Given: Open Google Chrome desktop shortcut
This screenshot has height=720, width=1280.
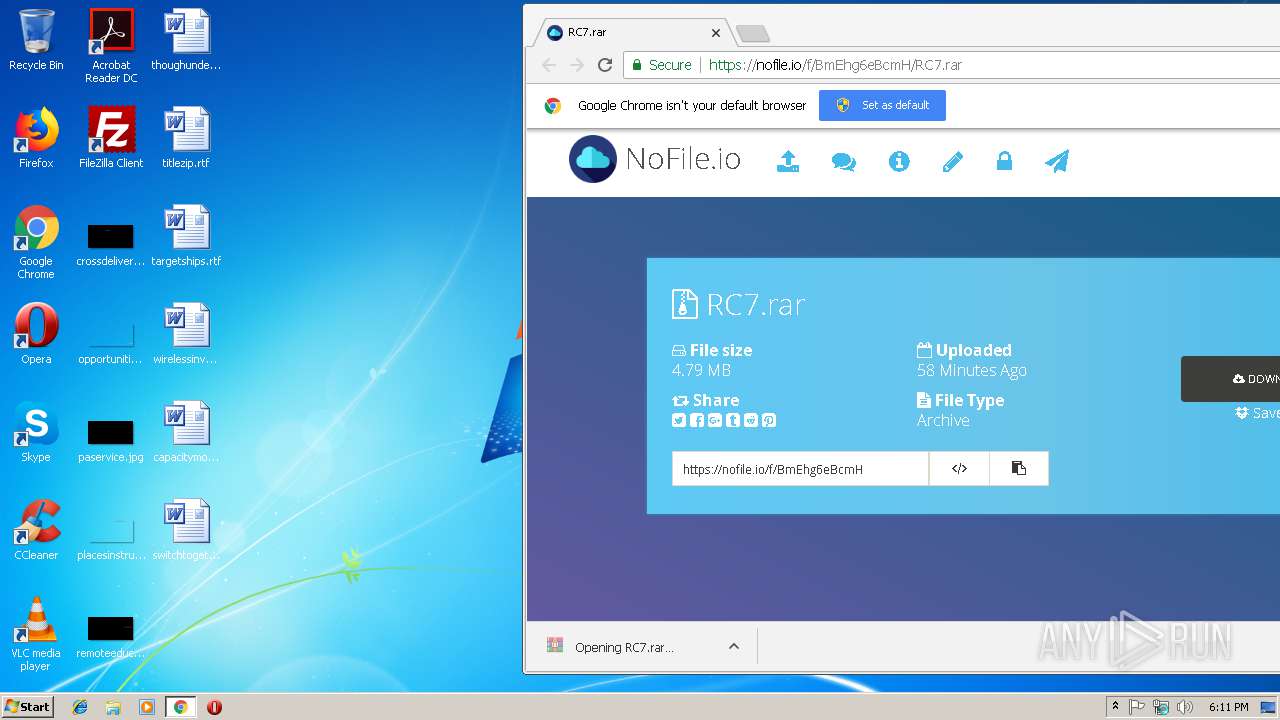Looking at the screenshot, I should tap(36, 242).
